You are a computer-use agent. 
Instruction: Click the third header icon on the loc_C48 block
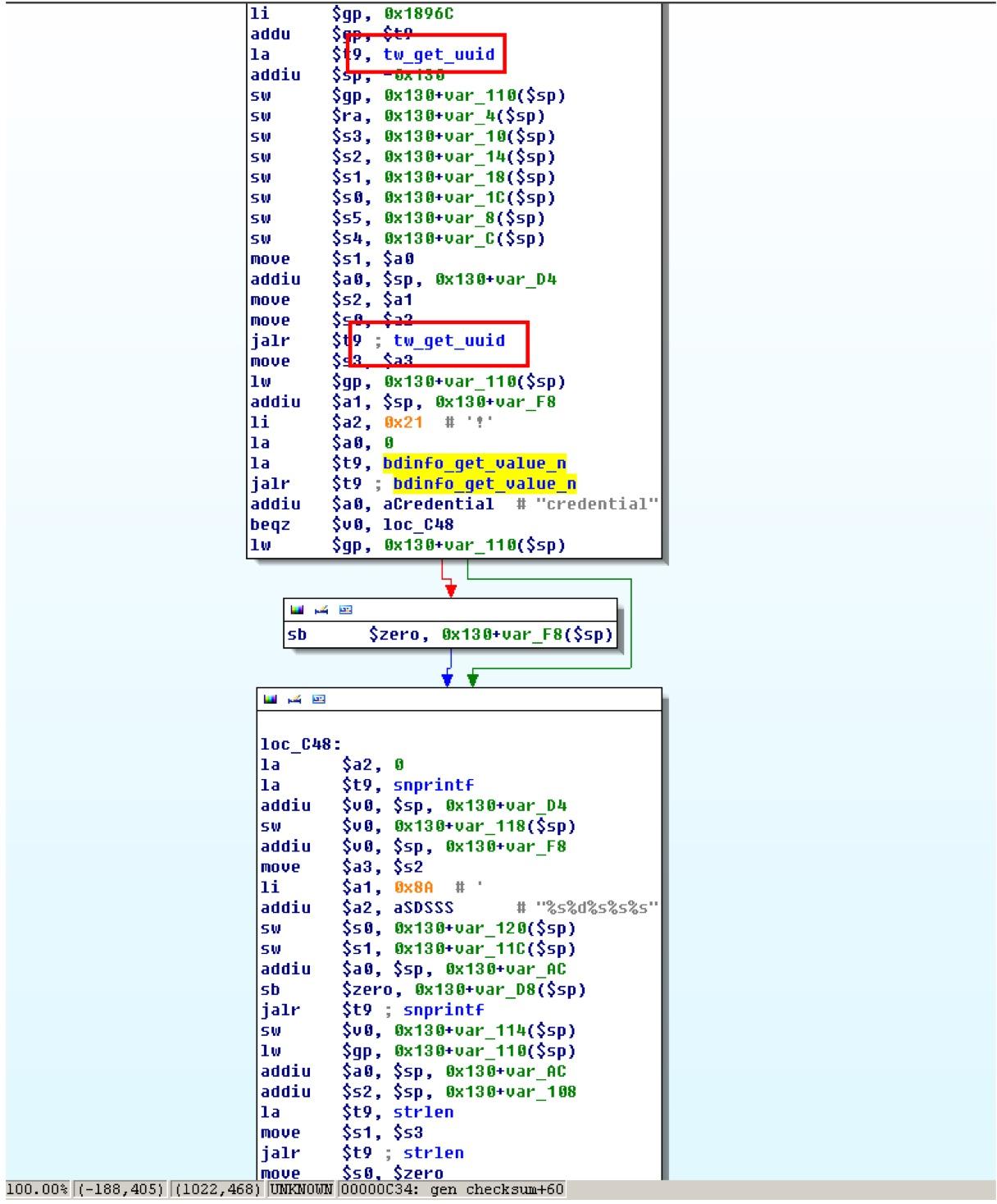coord(319,700)
